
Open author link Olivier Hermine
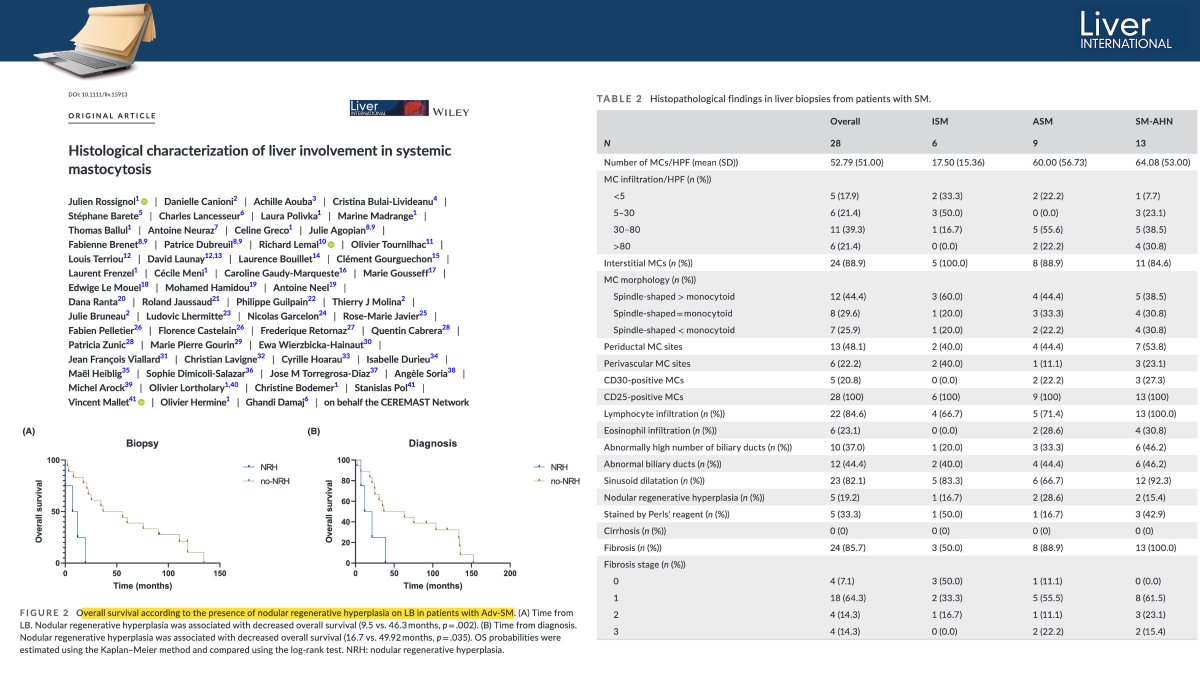coord(196,401)
